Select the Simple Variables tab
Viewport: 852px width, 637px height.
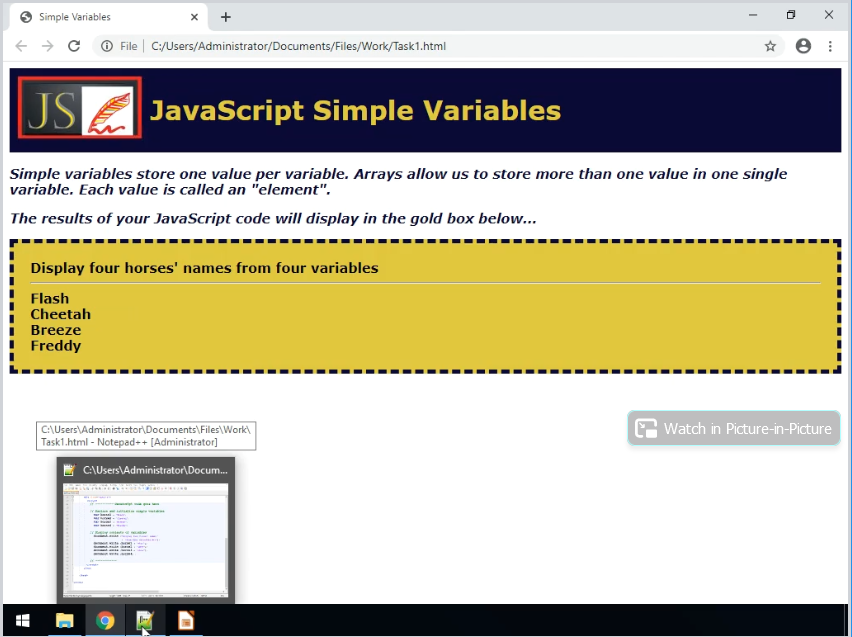[x=109, y=17]
